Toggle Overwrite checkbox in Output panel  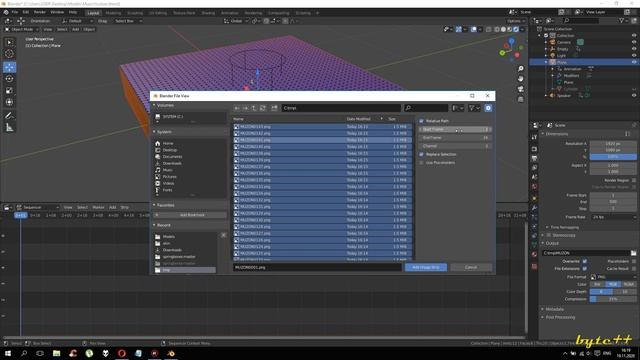tap(584, 261)
